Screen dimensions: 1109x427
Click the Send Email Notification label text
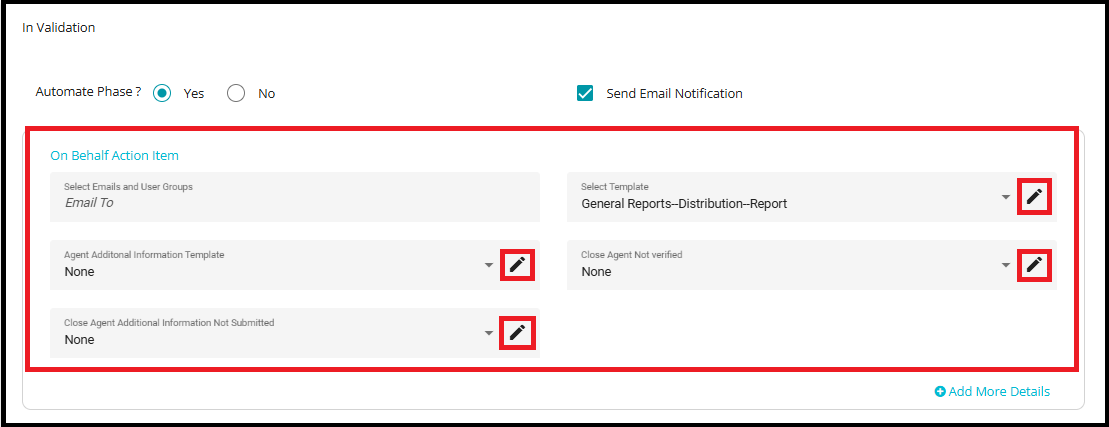click(674, 94)
